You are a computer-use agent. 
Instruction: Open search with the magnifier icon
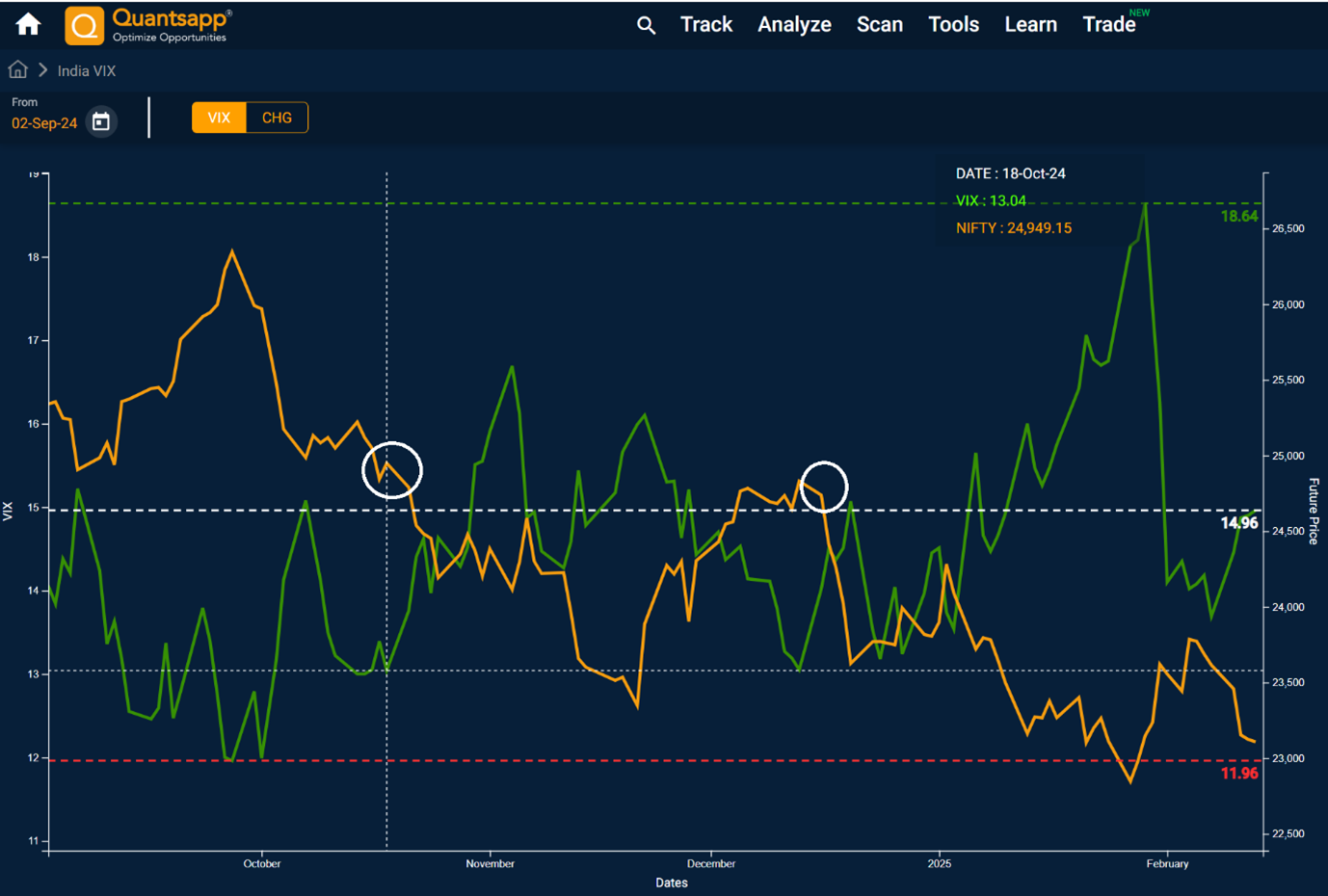646,26
